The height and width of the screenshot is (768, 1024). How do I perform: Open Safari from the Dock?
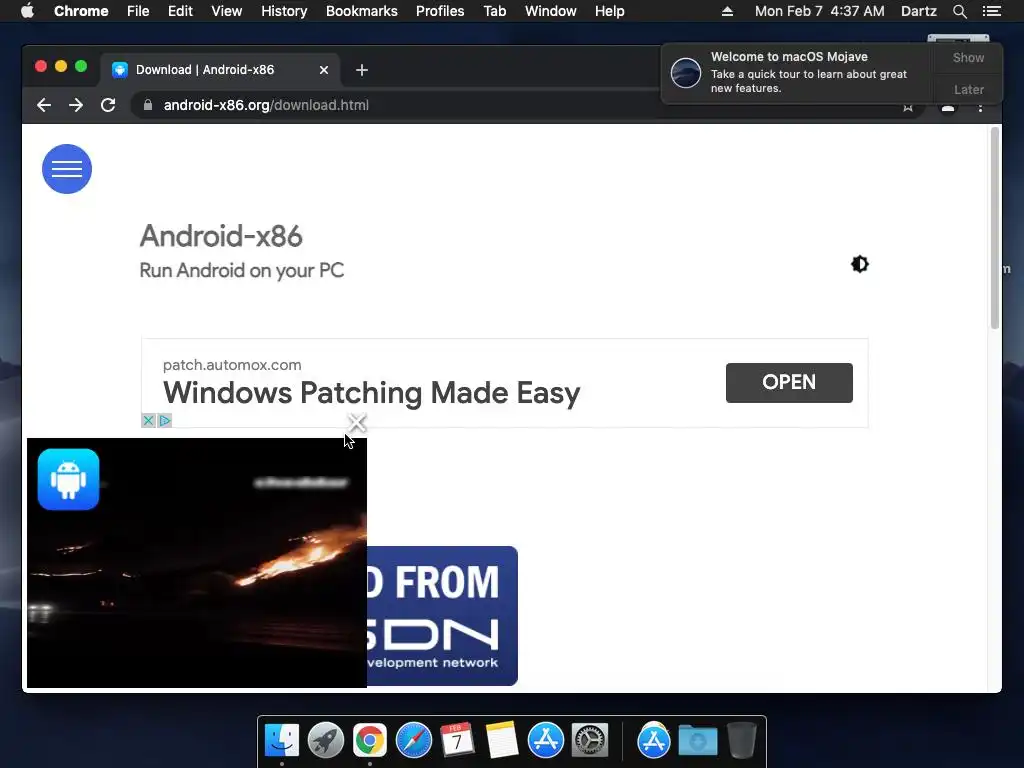click(x=413, y=741)
